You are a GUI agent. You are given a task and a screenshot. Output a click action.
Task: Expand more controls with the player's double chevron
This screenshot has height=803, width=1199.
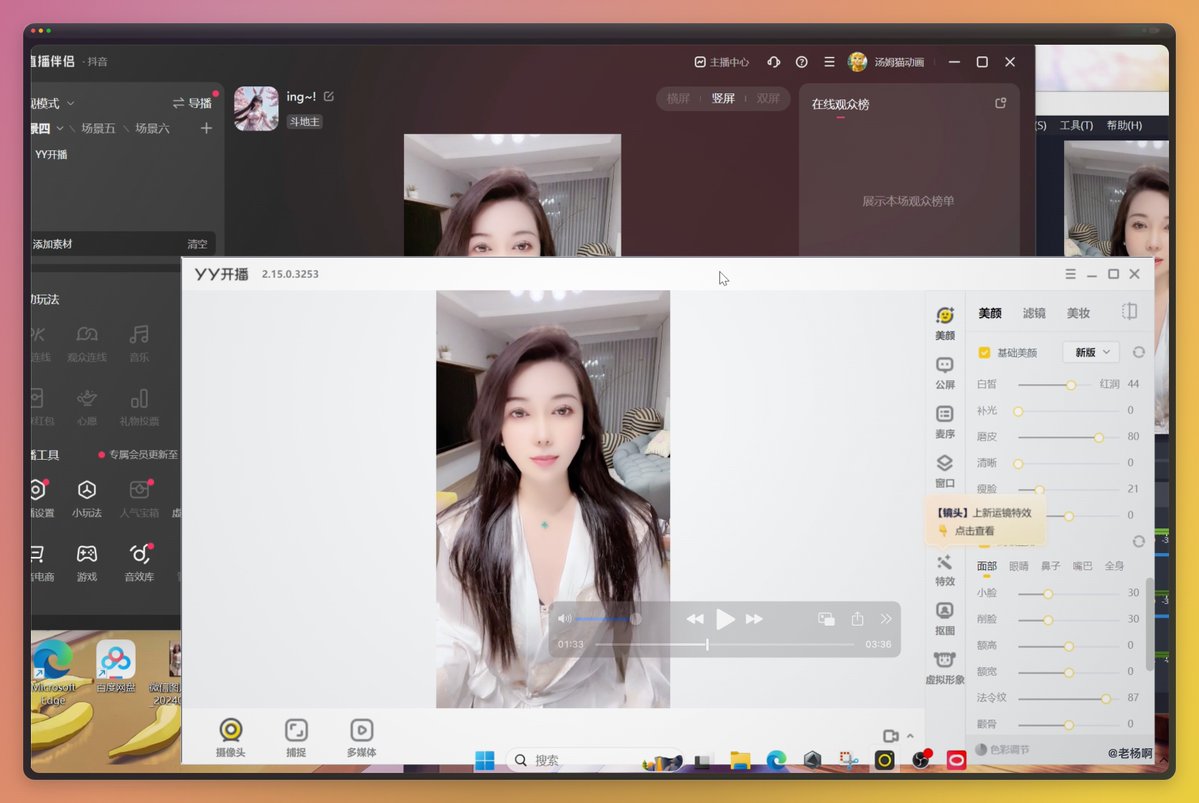click(x=885, y=619)
